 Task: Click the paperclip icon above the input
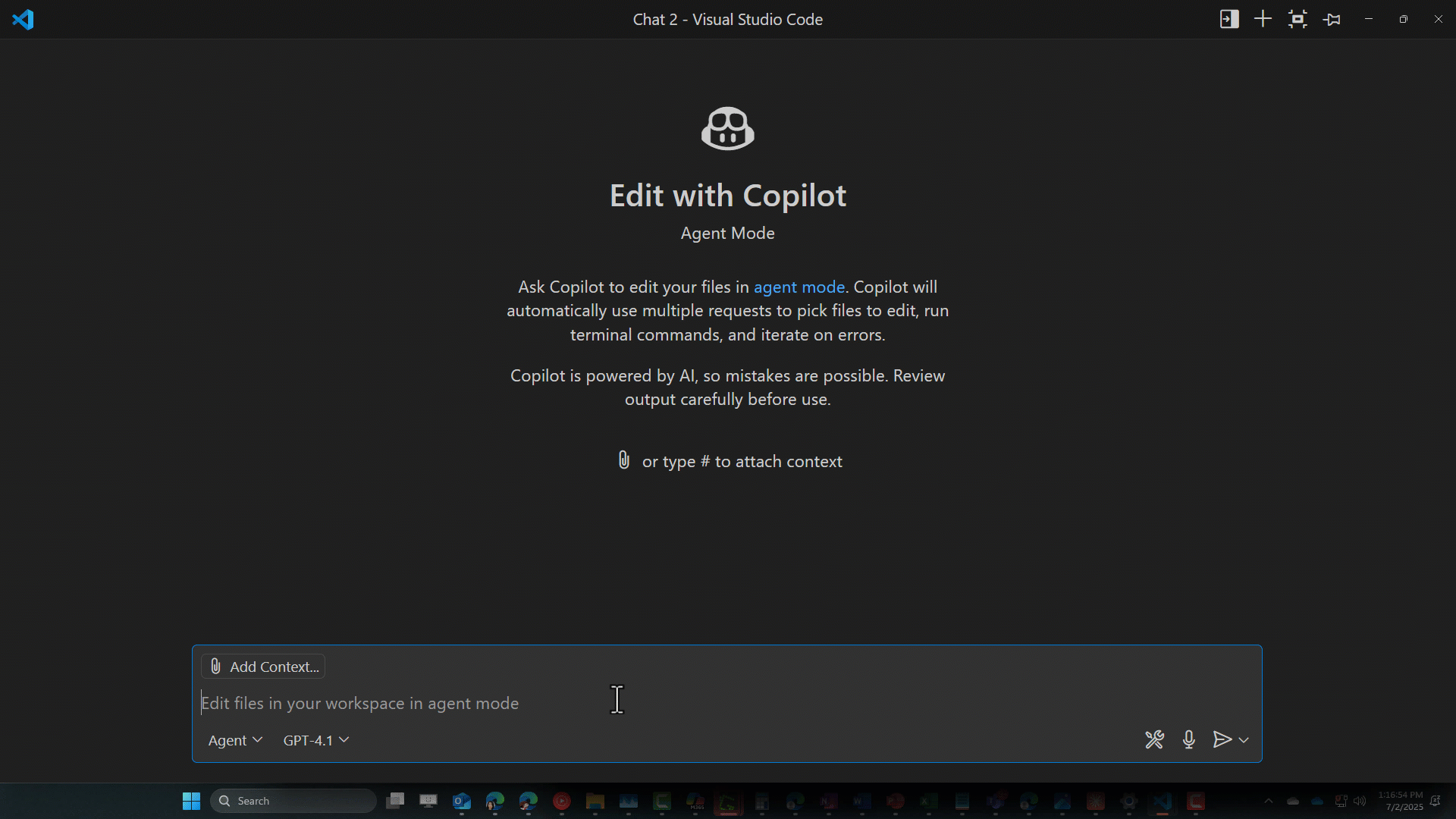(623, 460)
